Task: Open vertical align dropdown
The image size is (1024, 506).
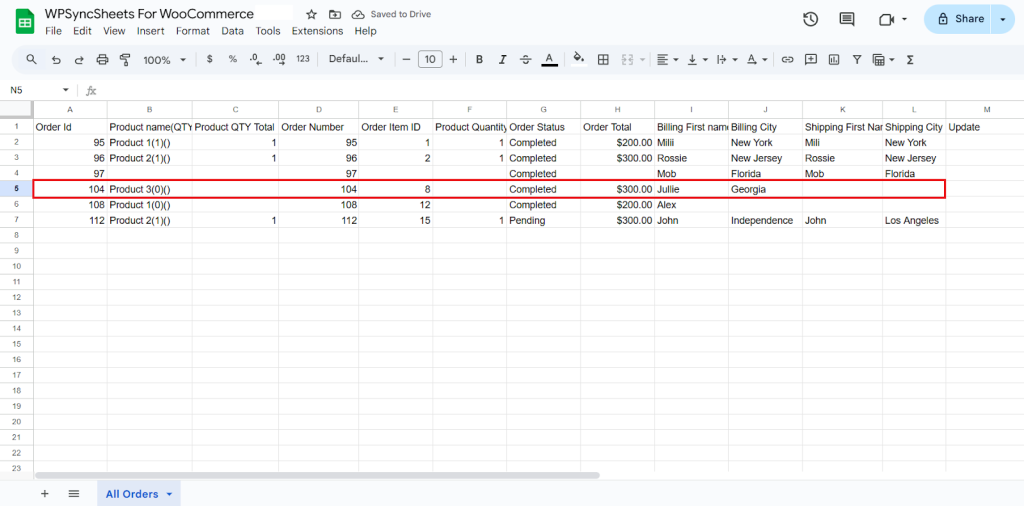Action: coord(697,59)
